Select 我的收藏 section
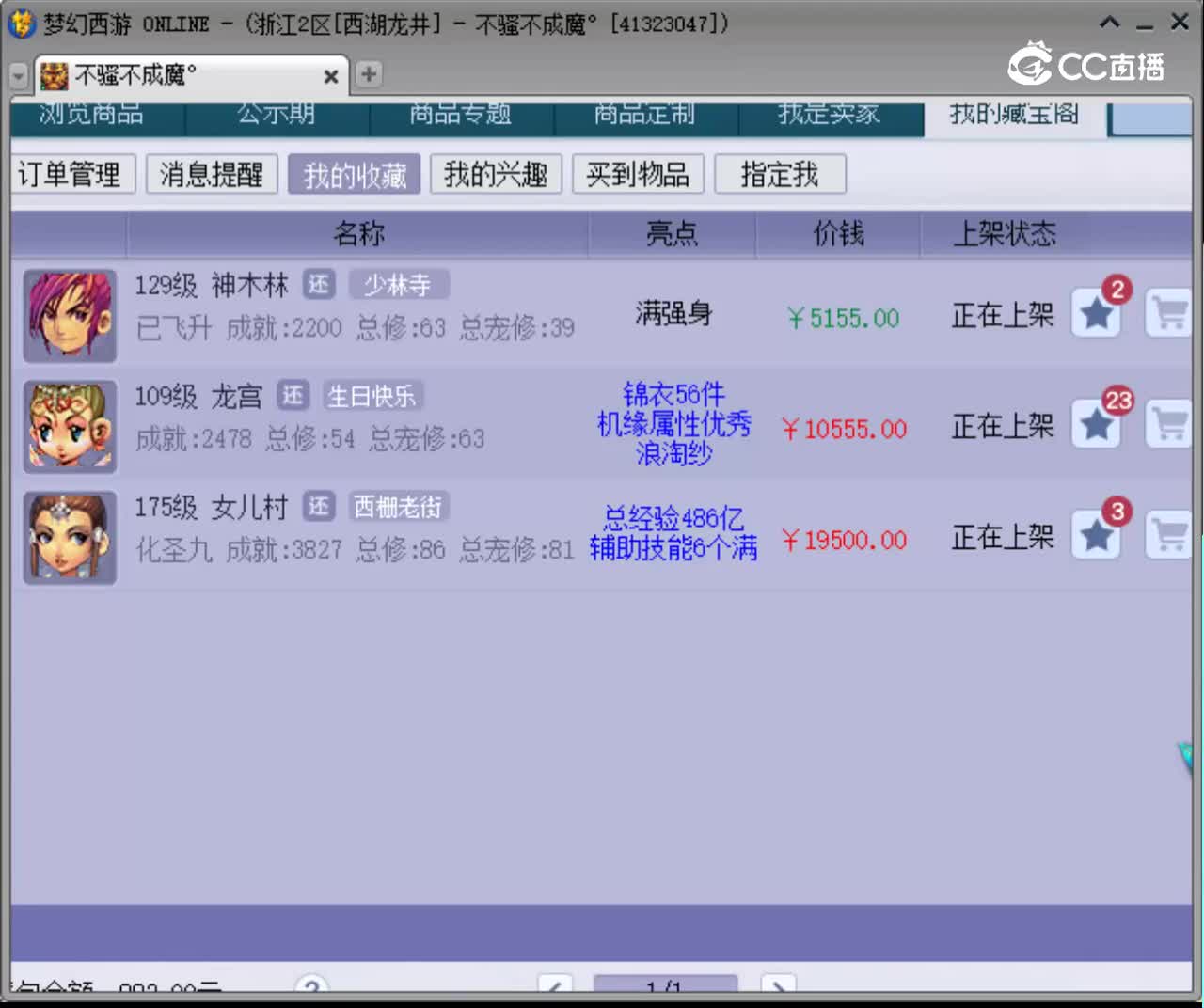 tap(355, 174)
